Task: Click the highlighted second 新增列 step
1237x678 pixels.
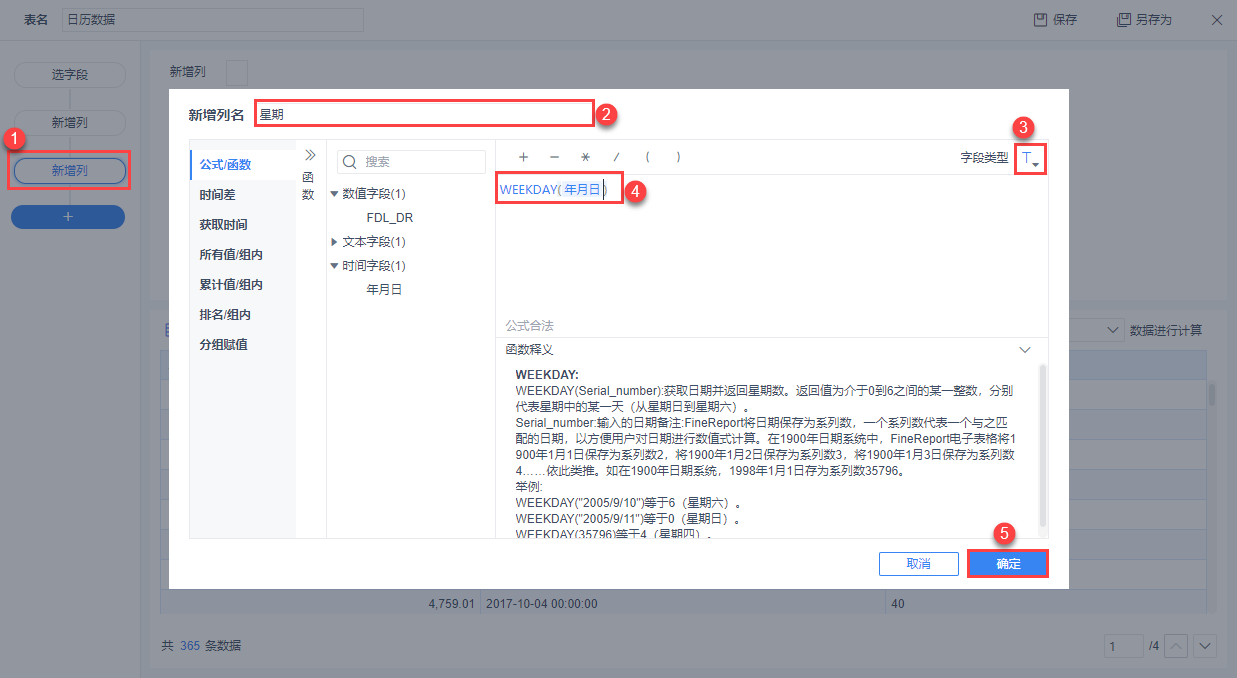Action: (x=69, y=171)
